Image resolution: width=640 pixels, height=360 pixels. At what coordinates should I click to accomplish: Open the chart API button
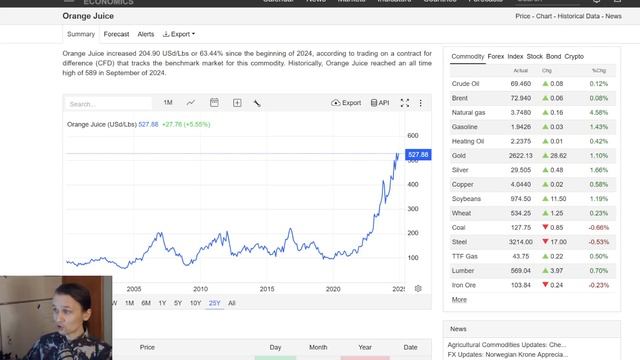tap(380, 103)
